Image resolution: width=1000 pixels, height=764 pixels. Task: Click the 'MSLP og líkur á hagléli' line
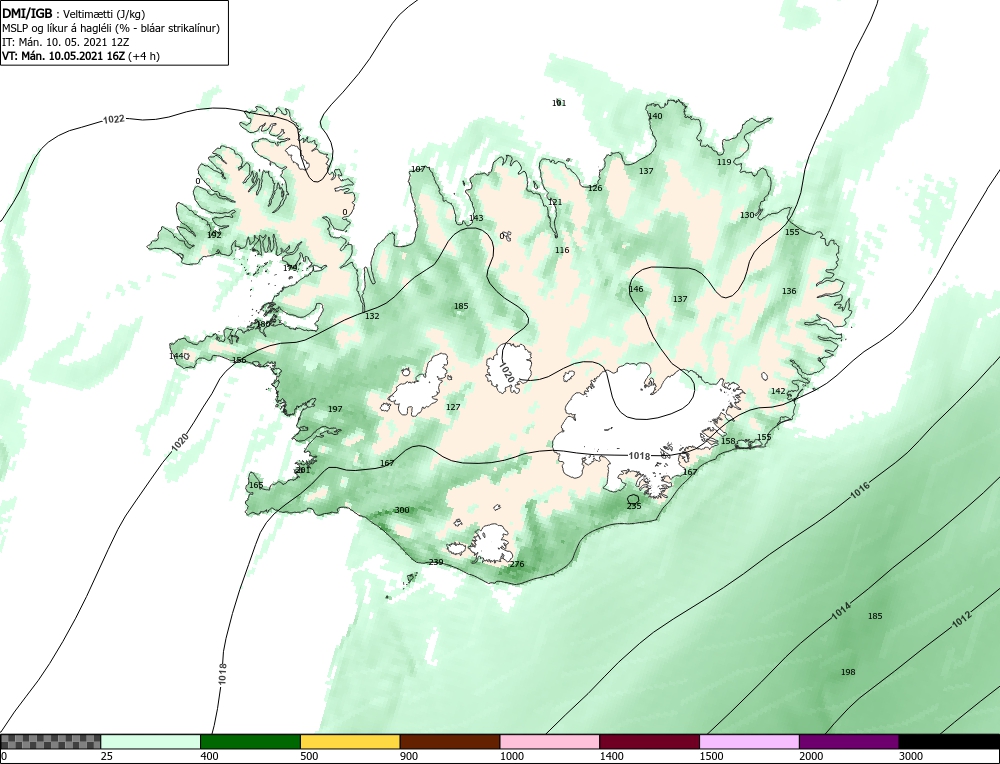coord(111,28)
